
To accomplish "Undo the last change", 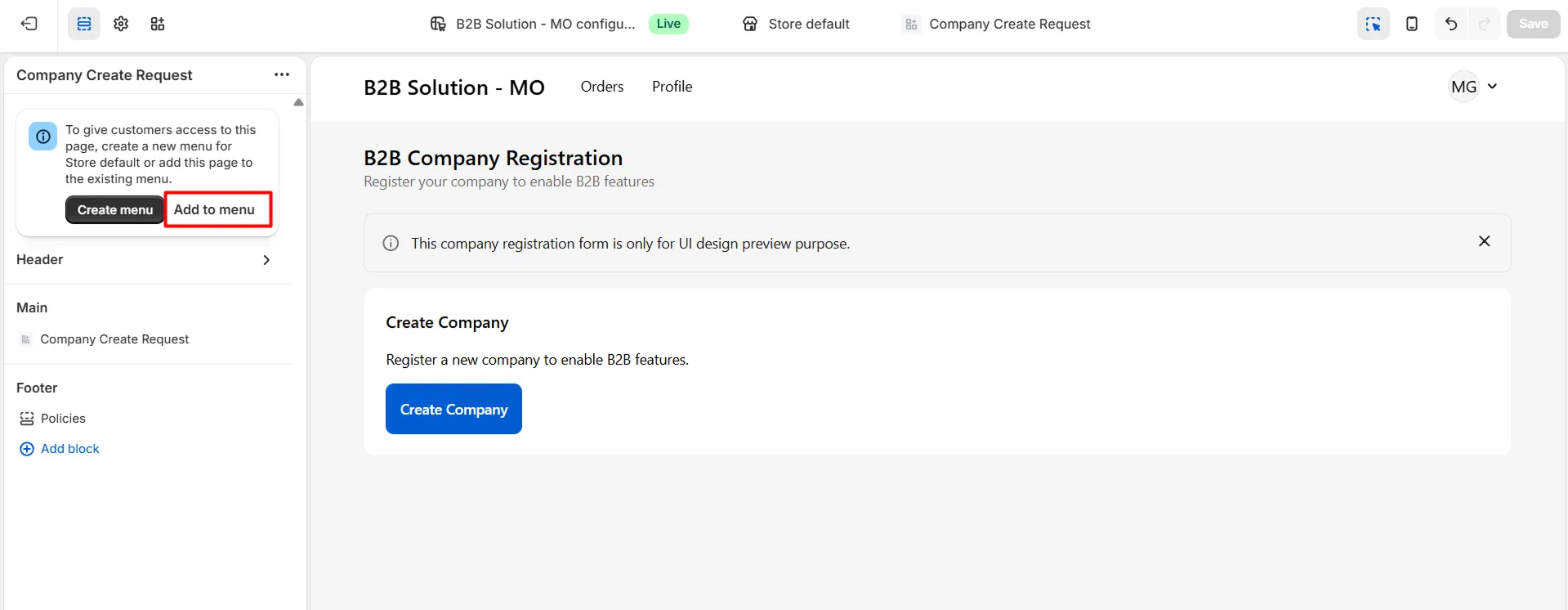I will (x=1451, y=24).
